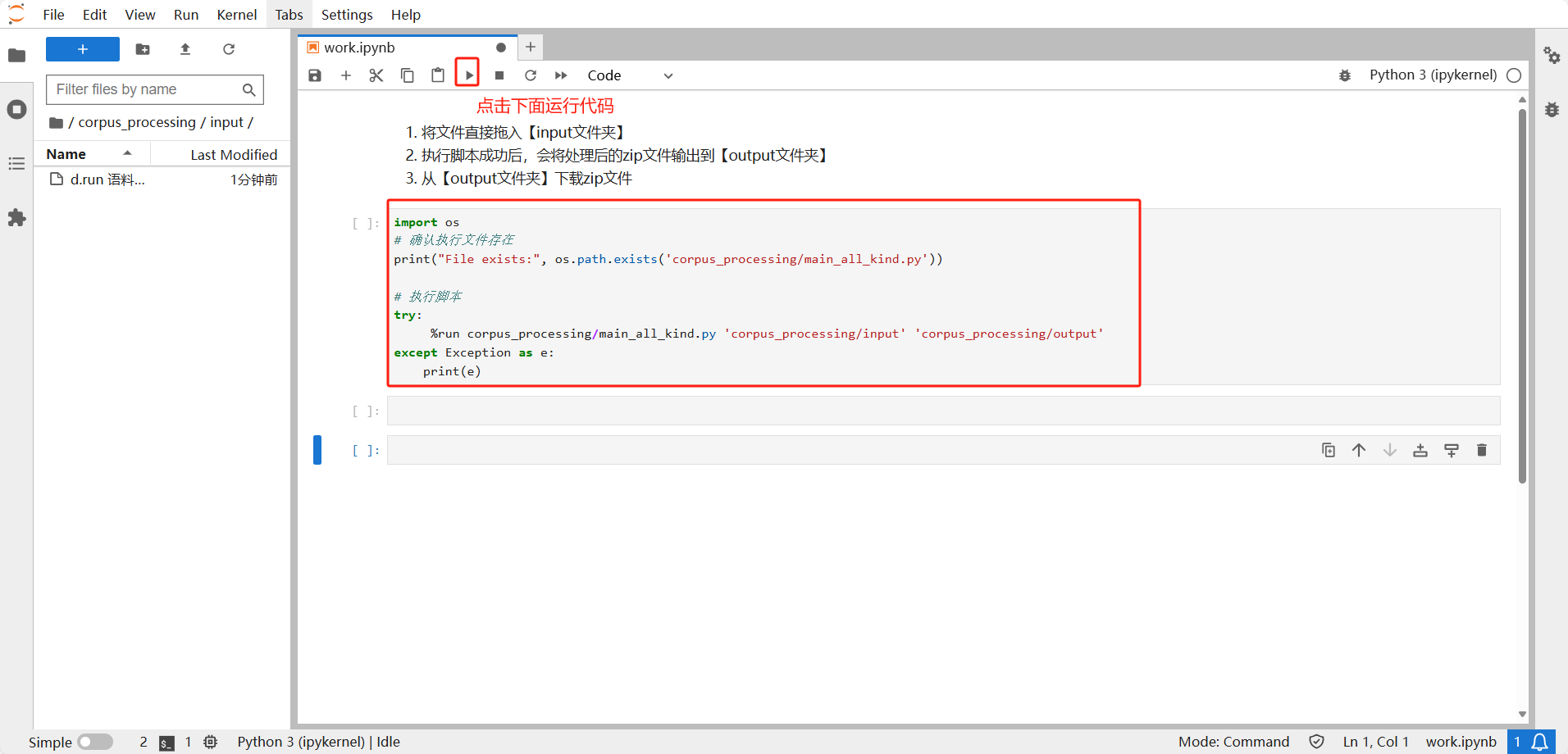Save the notebook with the disk icon
Screen dimensions: 1568x754
click(315, 75)
